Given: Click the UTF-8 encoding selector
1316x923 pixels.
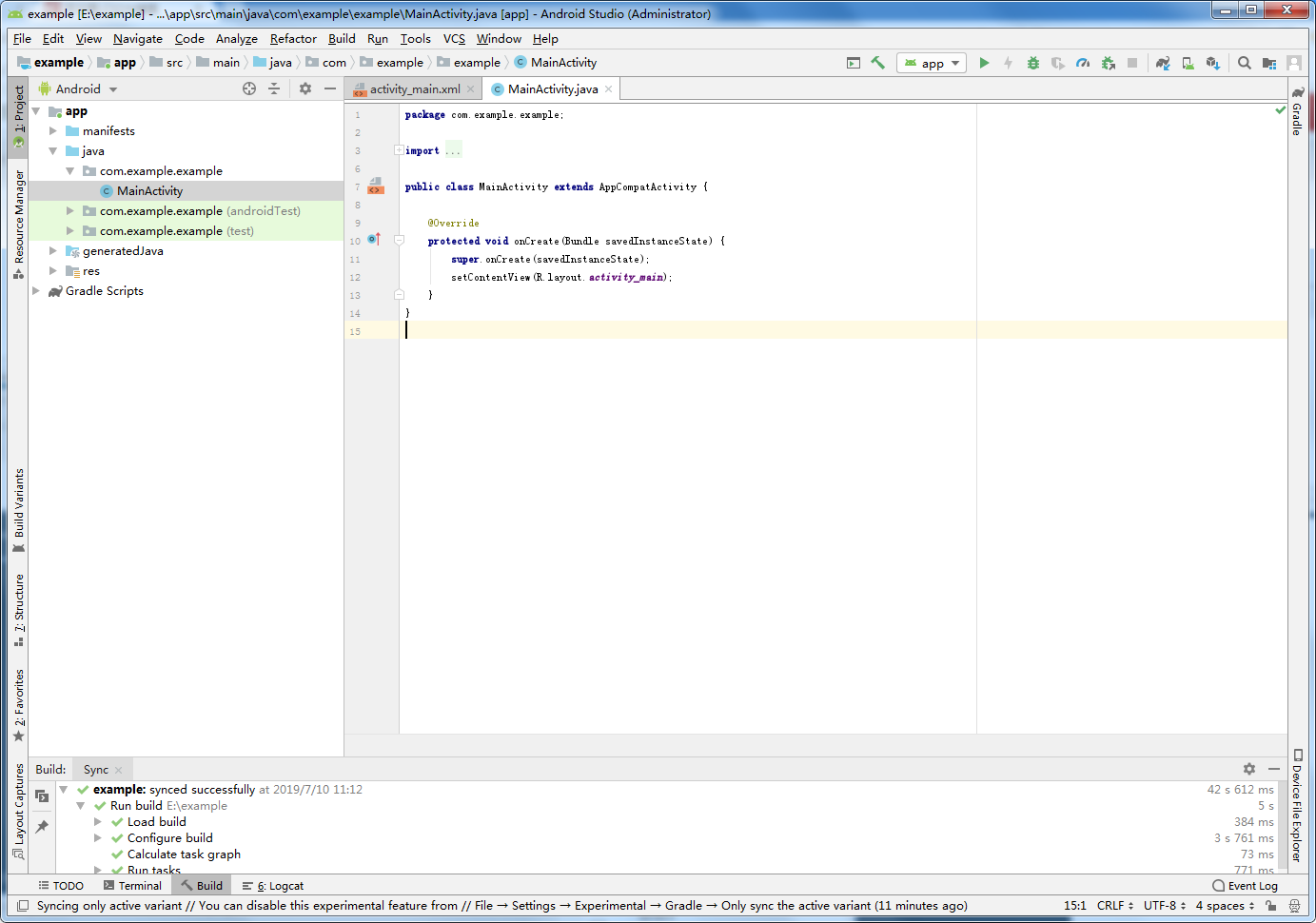Looking at the screenshot, I should click(x=1165, y=906).
